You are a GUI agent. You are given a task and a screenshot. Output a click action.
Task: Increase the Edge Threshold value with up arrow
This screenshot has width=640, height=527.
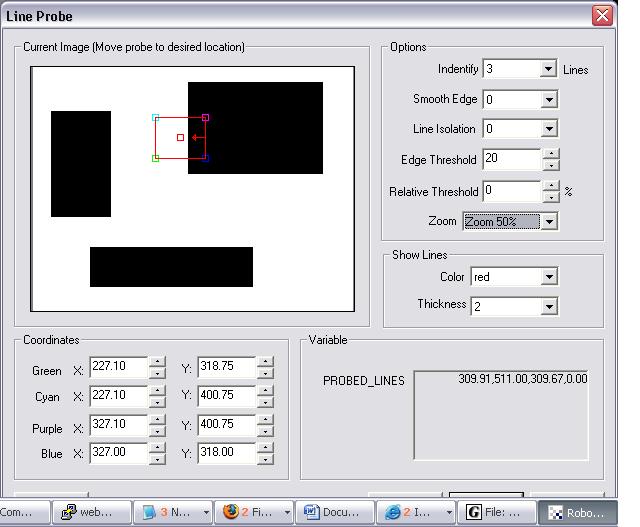pyautogui.click(x=550, y=154)
